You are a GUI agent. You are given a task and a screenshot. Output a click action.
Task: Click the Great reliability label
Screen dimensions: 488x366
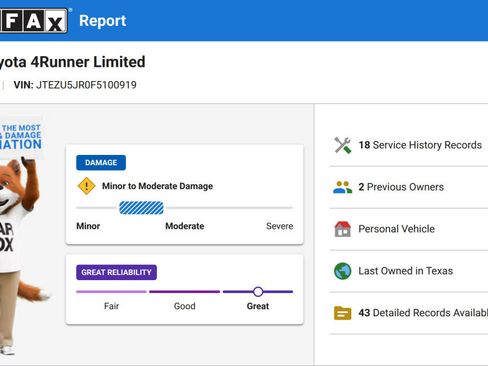coord(258,306)
